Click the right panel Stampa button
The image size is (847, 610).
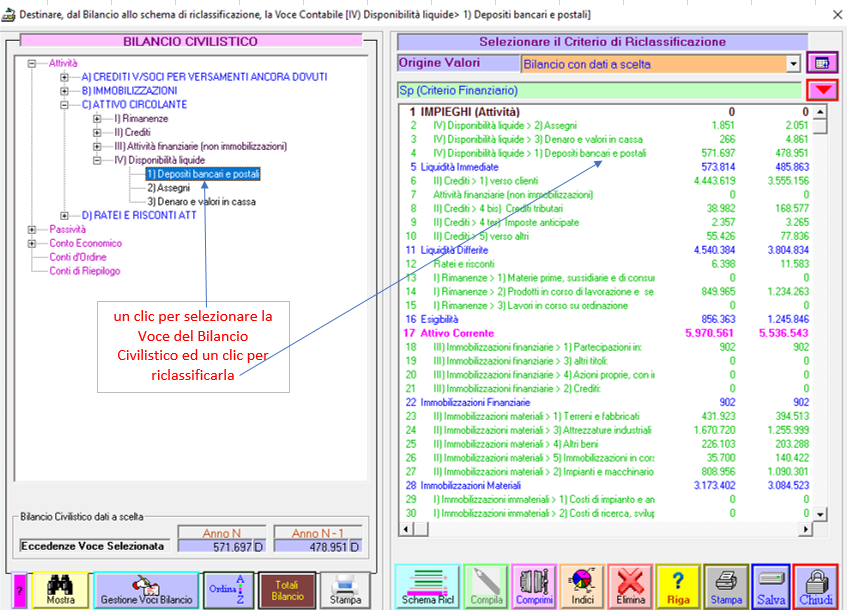(726, 586)
